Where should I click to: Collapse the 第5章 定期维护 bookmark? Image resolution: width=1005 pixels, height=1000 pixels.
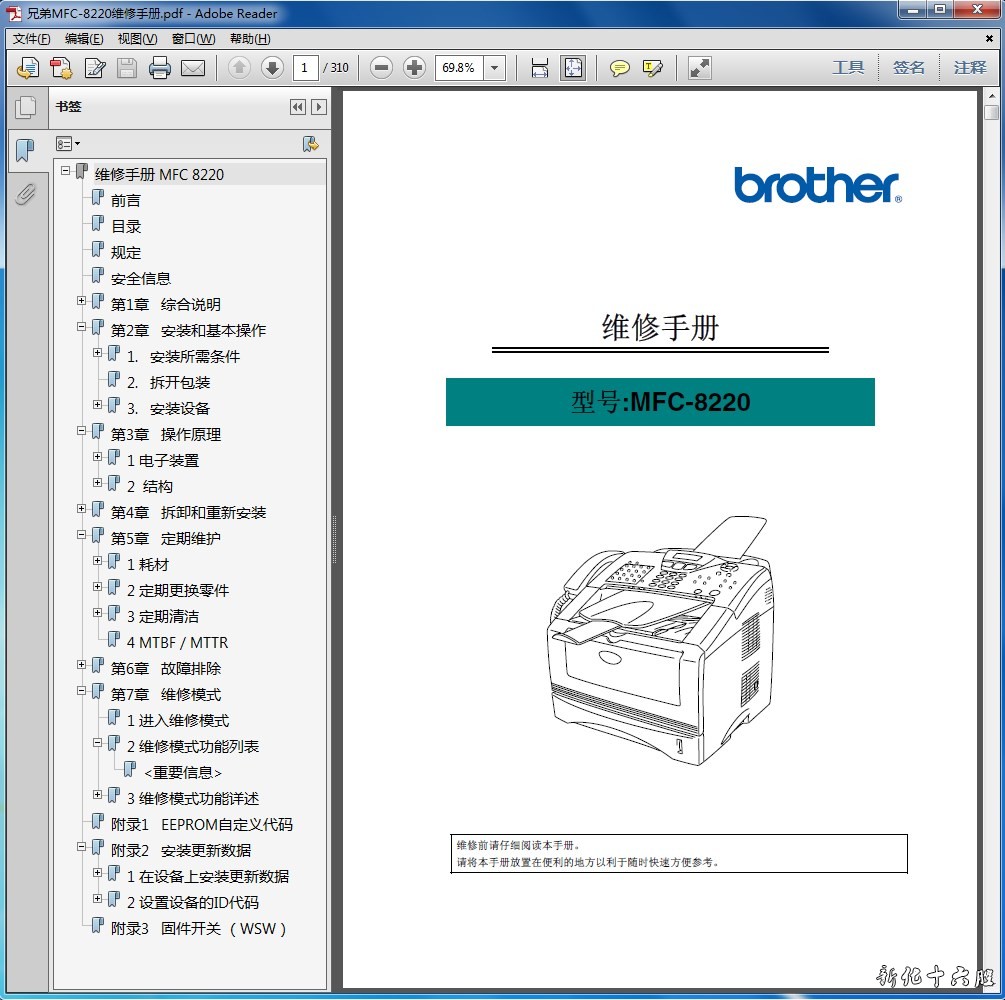coord(82,535)
